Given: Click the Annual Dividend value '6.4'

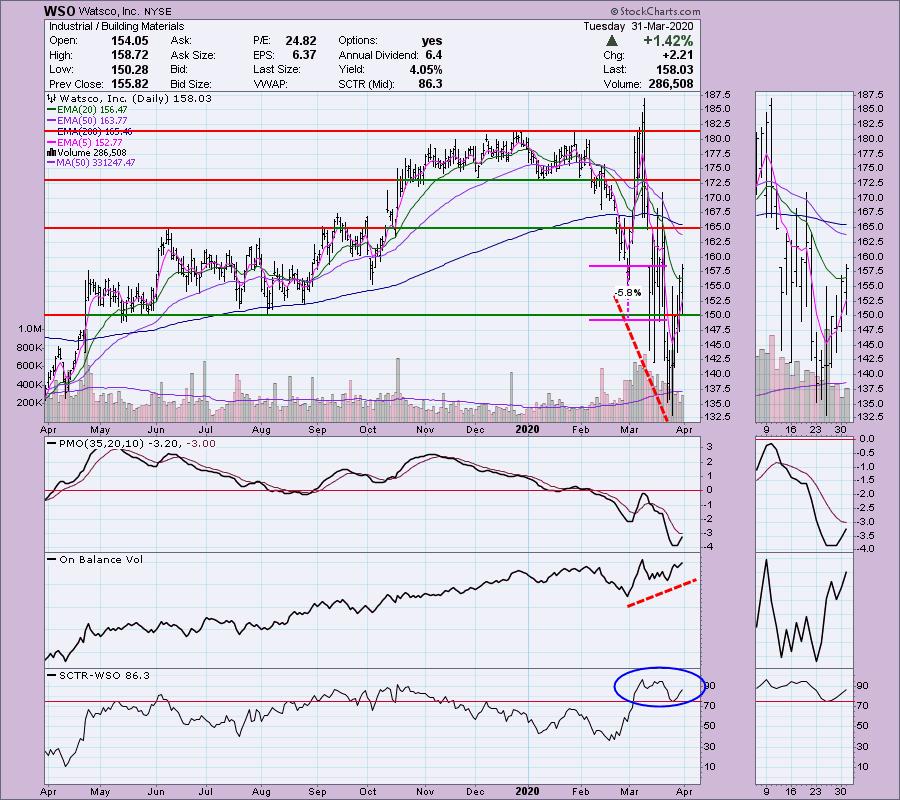Looking at the screenshot, I should (434, 55).
